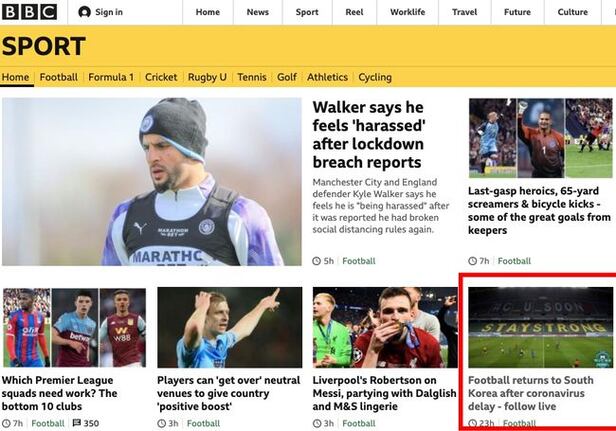Open the Reel tab in top navigation
This screenshot has width=616, height=431.
(354, 12)
